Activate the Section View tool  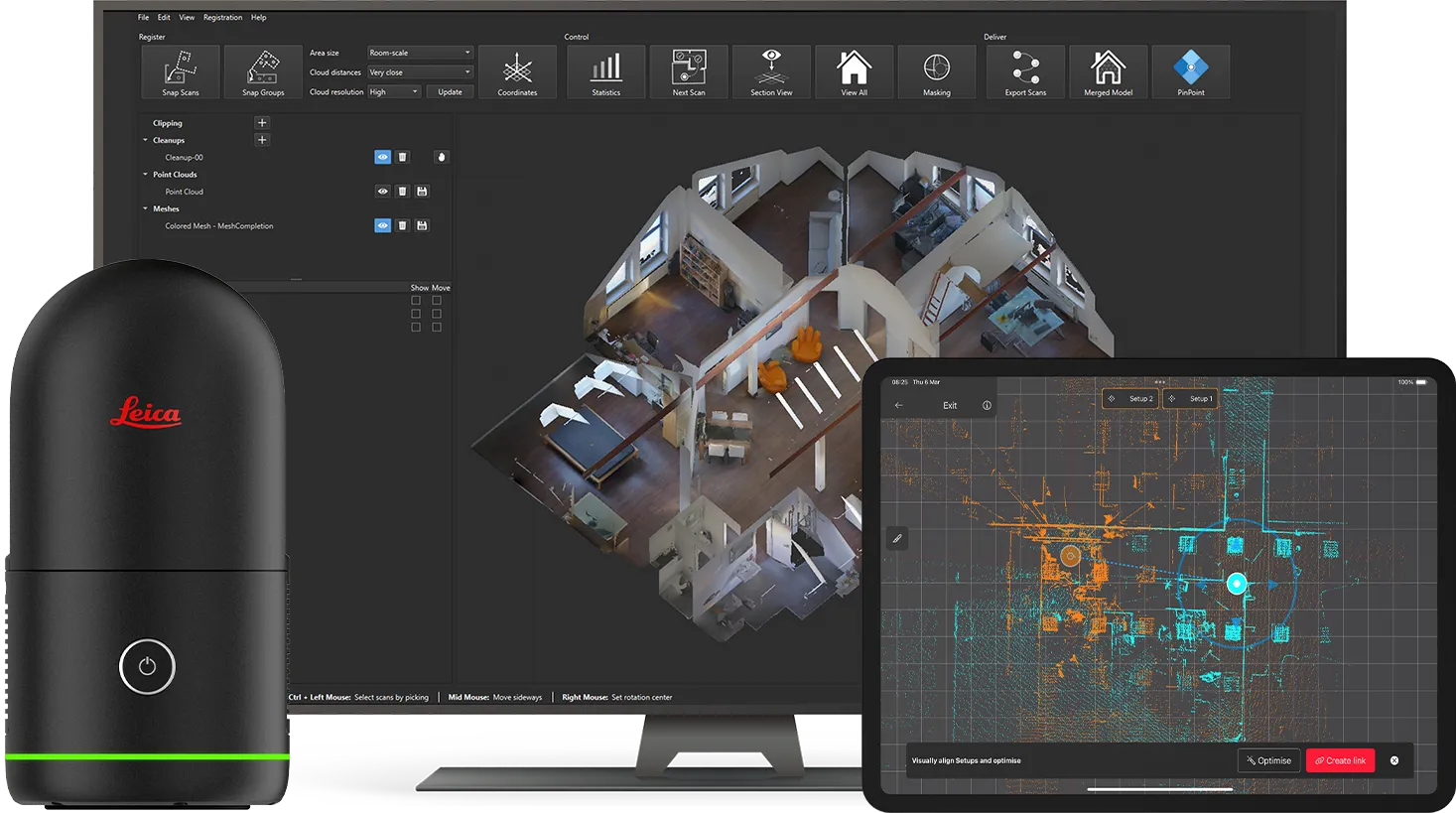[771, 71]
